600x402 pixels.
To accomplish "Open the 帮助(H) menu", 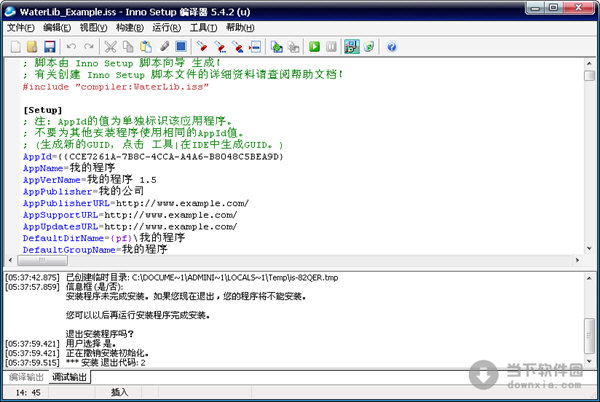I will click(x=241, y=27).
